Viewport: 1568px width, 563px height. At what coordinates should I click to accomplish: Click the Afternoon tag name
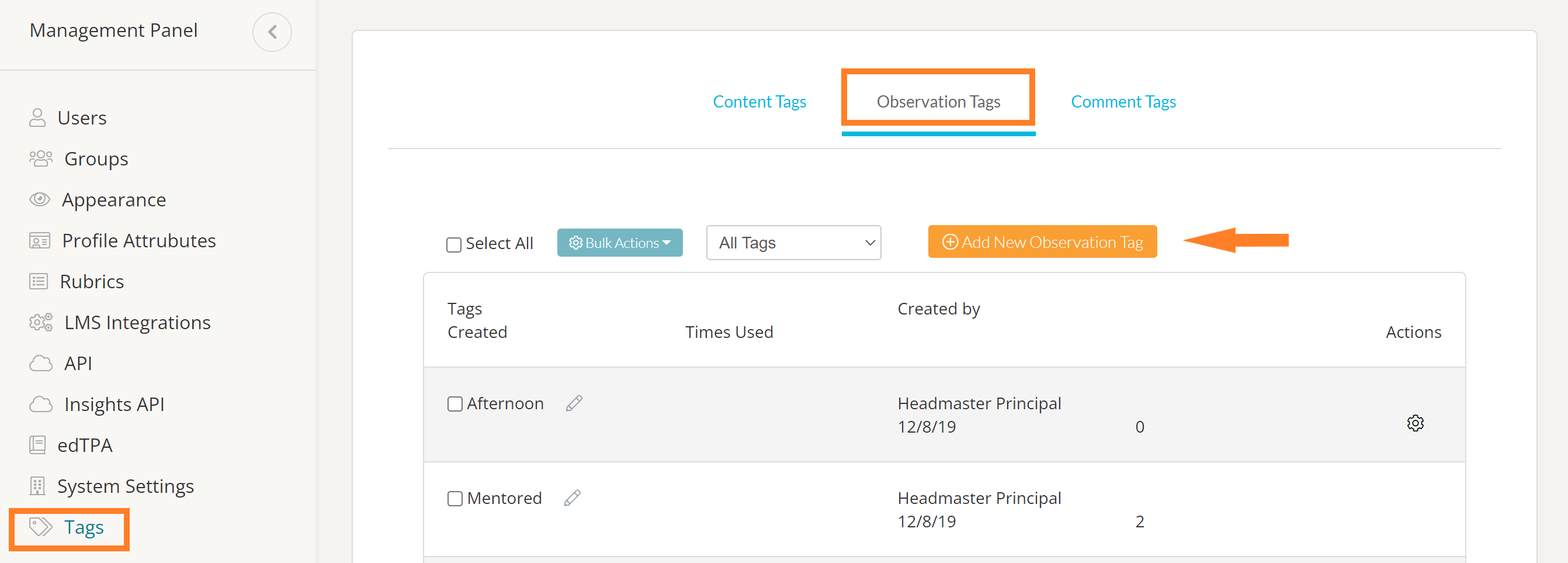(x=505, y=403)
